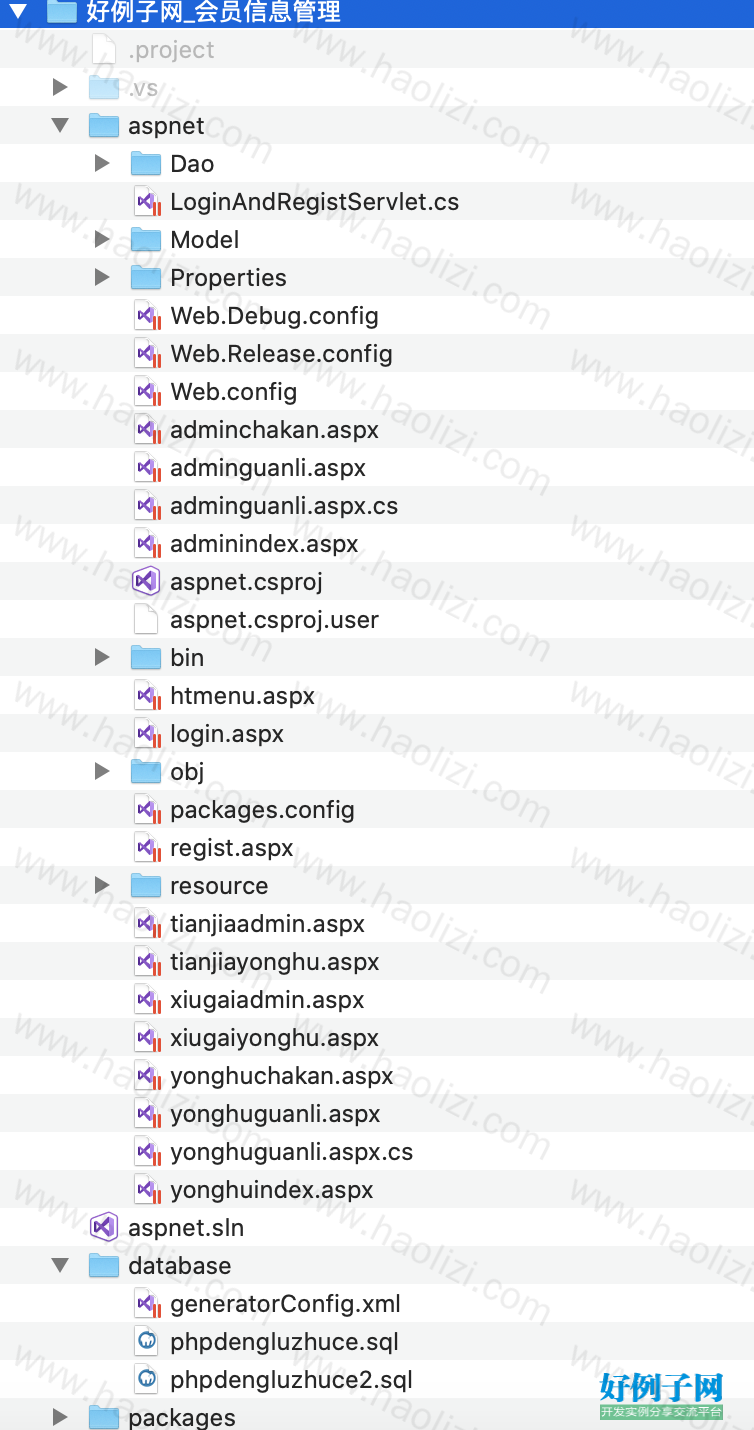Viewport: 754px width, 1430px height.
Task: Click the LoginAndRegistServlet.cs file icon
Action: coord(147,202)
